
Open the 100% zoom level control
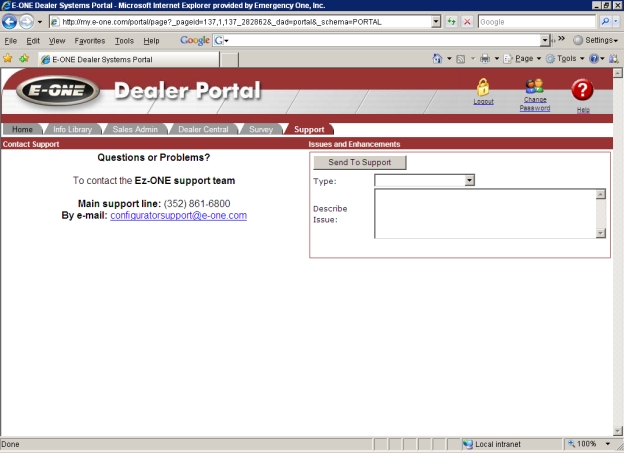pos(589,444)
